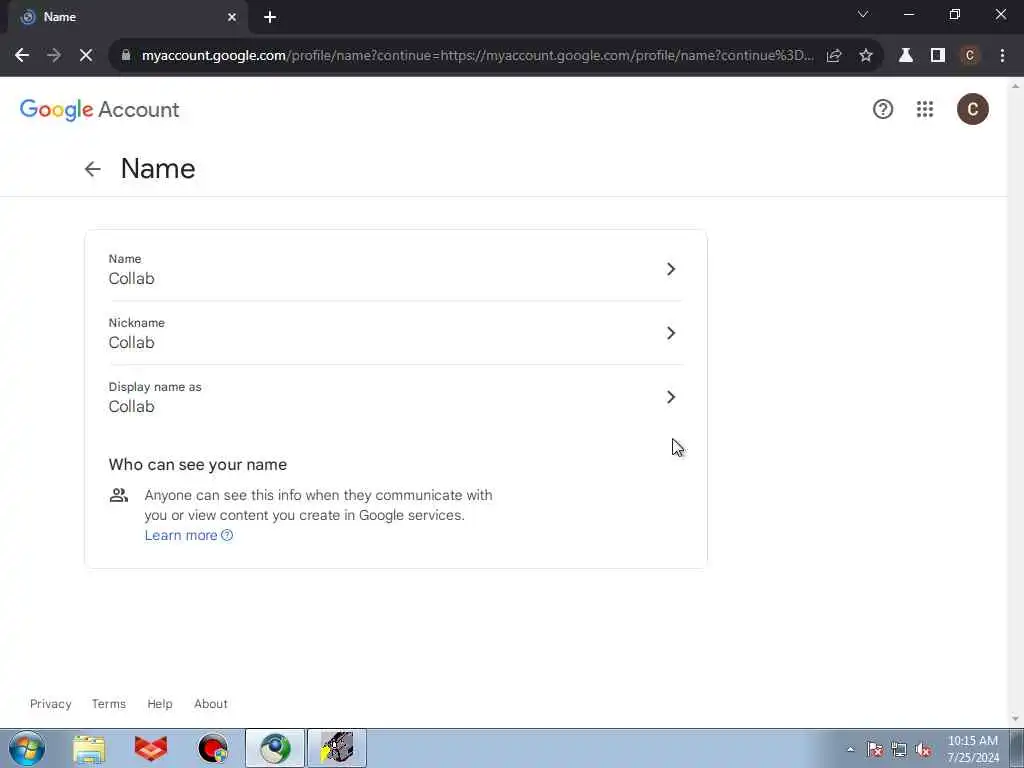Open the Chrome profile C avatar in toolbar
1024x768 pixels.
click(x=970, y=56)
